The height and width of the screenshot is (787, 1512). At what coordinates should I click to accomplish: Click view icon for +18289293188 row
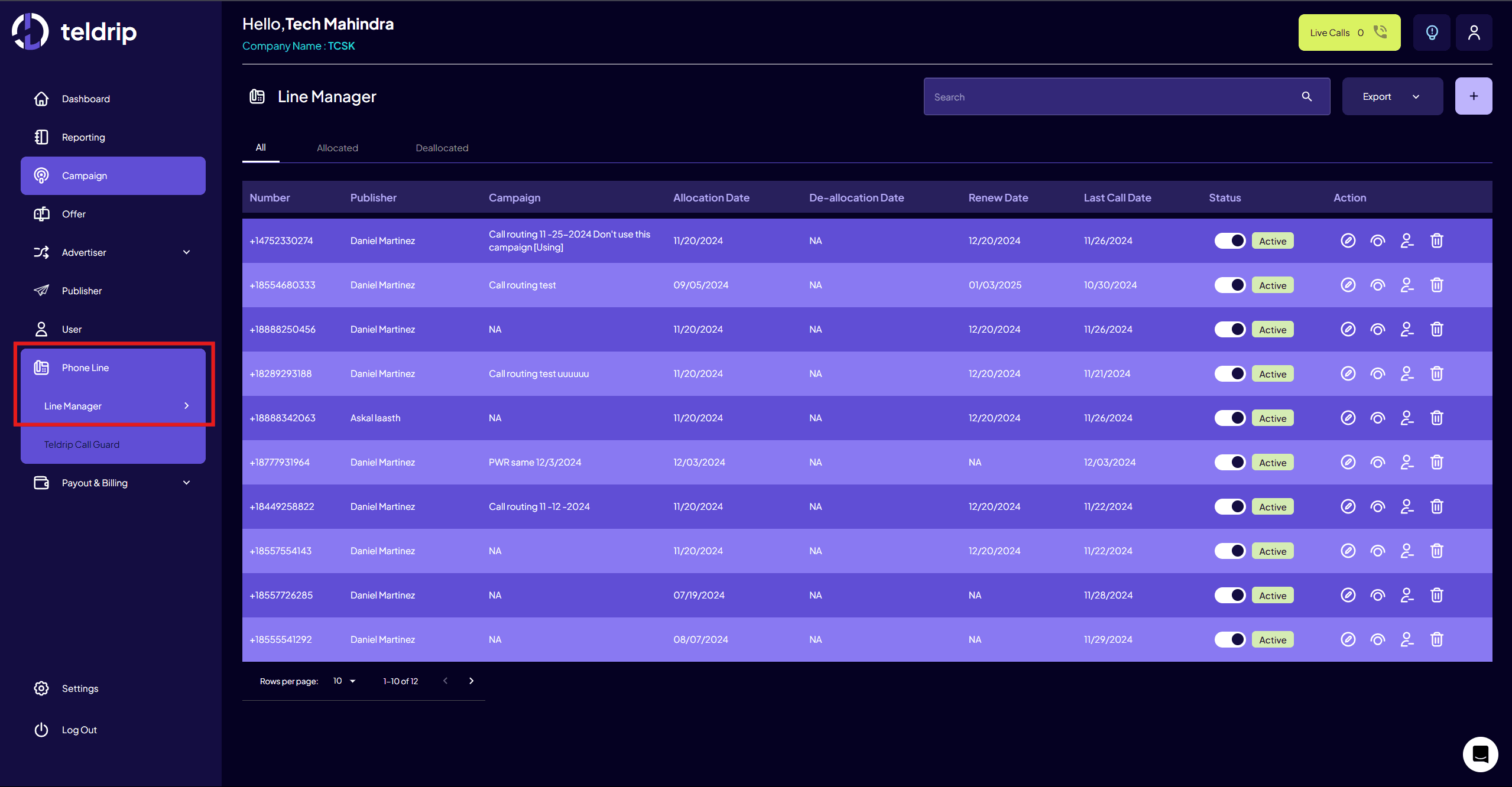[x=1377, y=373]
